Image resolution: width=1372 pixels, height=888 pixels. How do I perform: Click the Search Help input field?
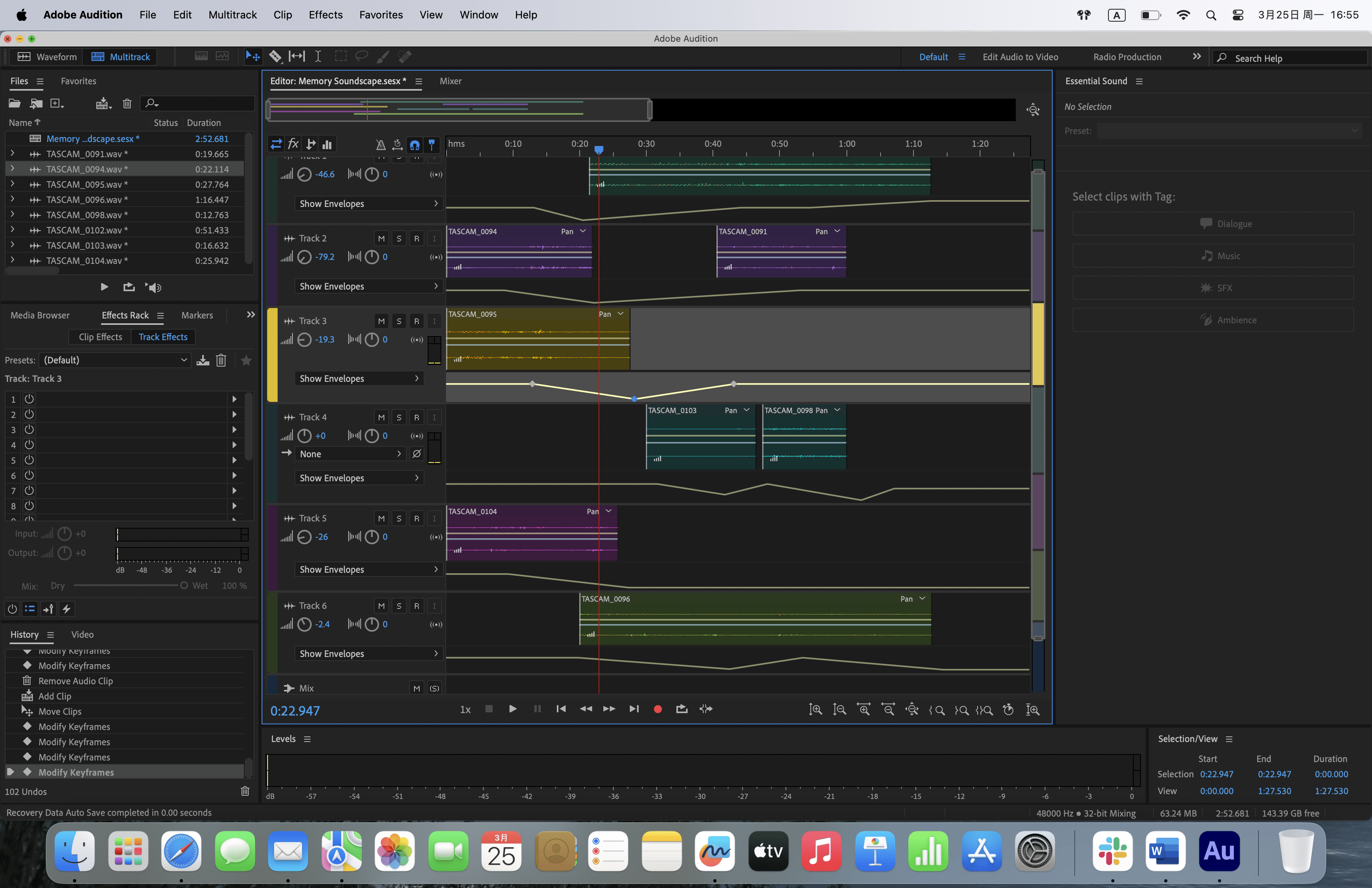[x=1291, y=58]
